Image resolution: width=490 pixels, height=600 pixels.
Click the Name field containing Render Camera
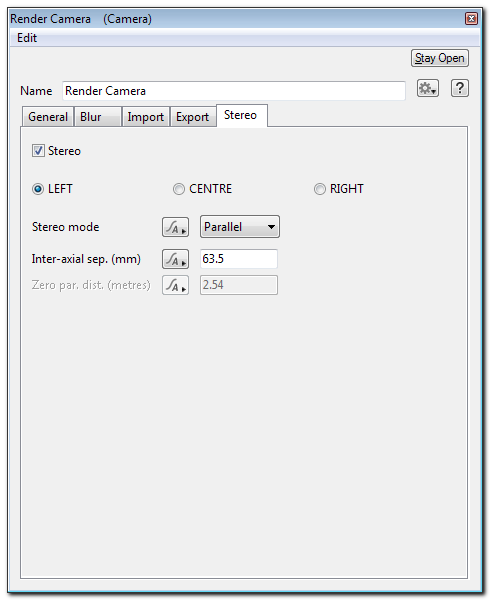[x=234, y=91]
